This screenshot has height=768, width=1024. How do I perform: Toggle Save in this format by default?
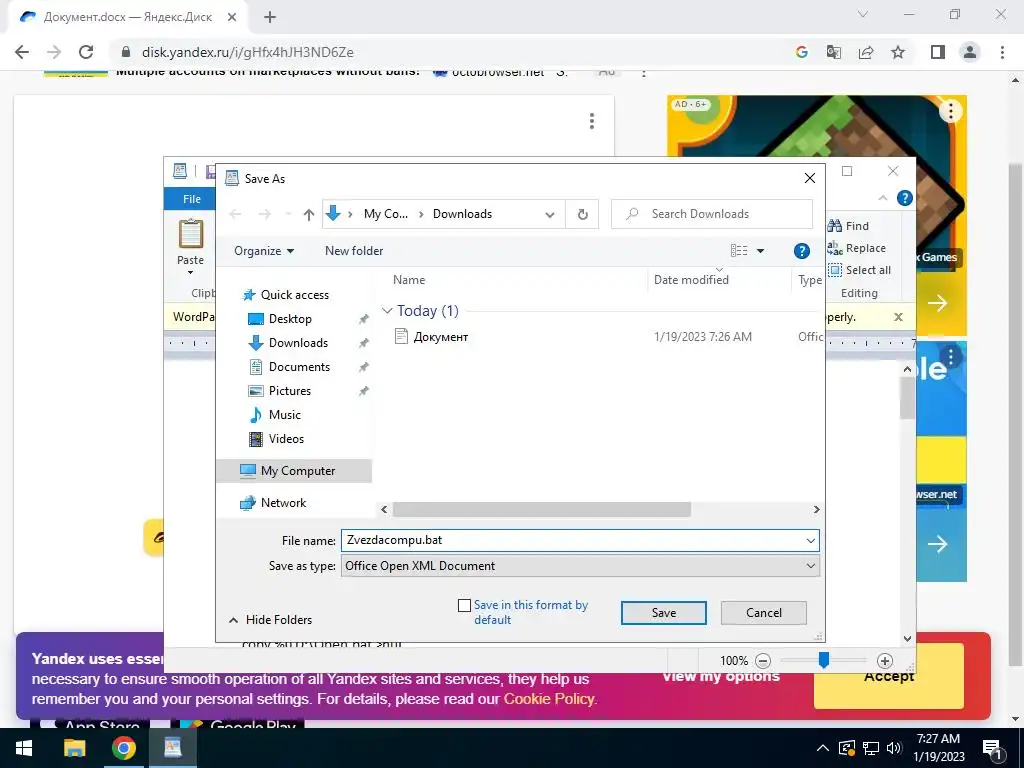464,605
